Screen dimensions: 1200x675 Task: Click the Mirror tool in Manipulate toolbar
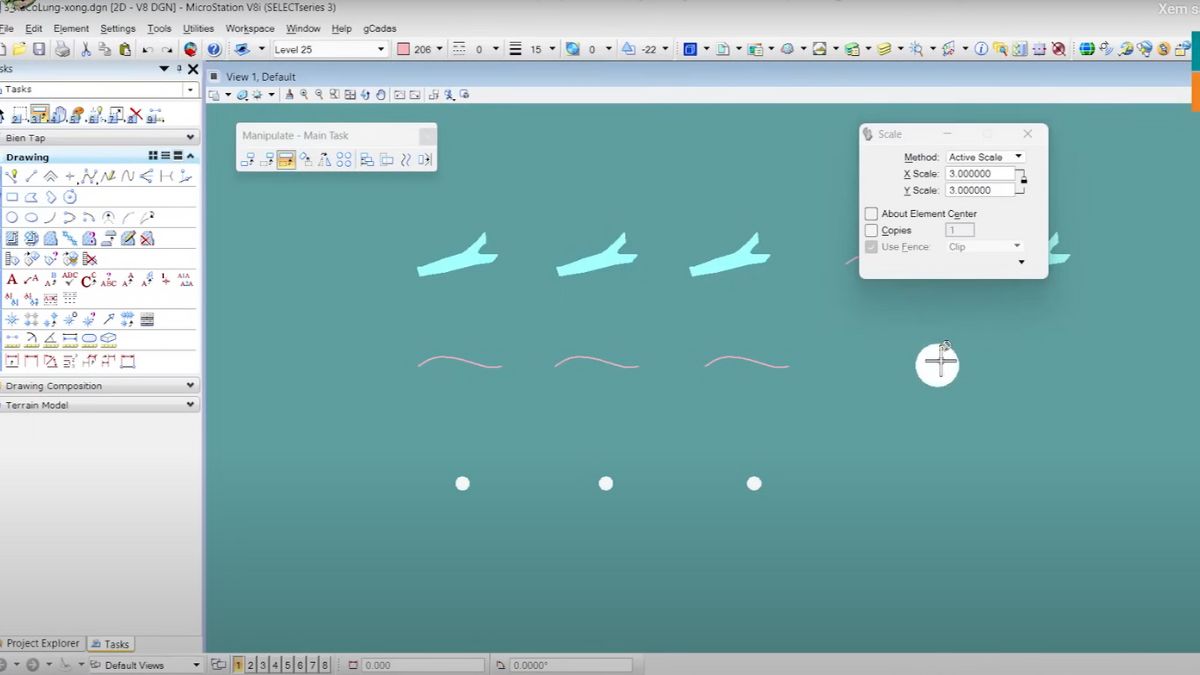(x=325, y=159)
